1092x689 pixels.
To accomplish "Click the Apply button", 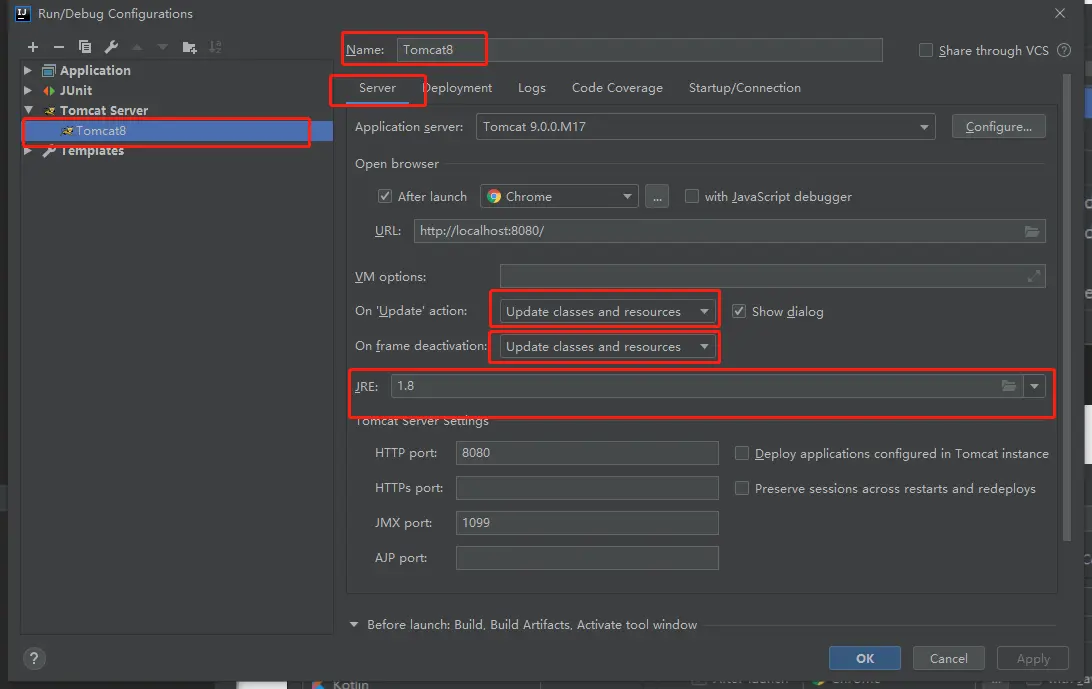I will point(1033,658).
